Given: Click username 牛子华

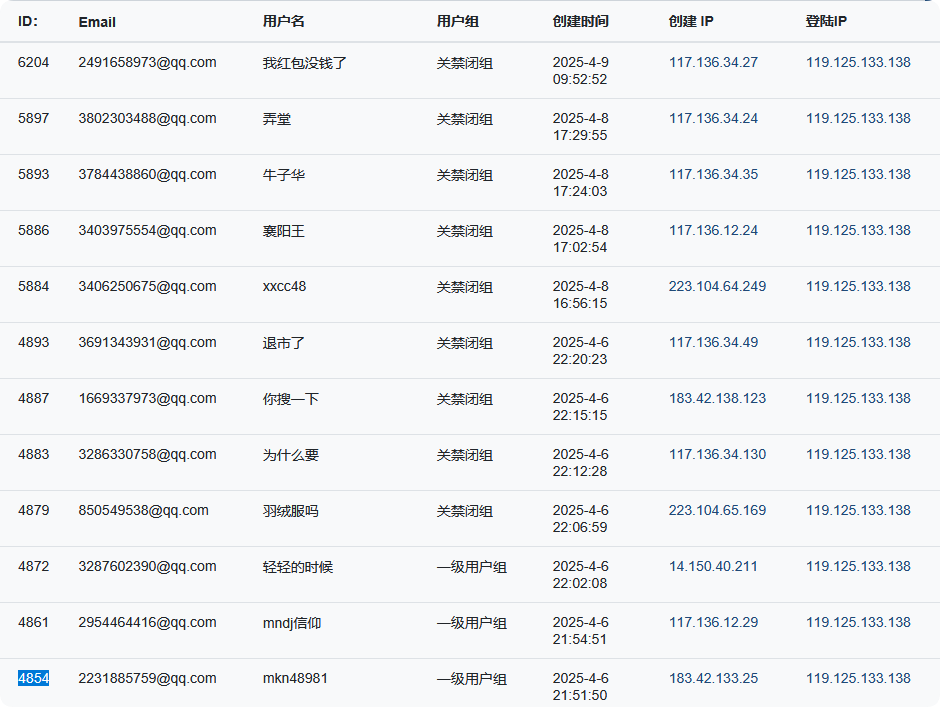Looking at the screenshot, I should [284, 175].
